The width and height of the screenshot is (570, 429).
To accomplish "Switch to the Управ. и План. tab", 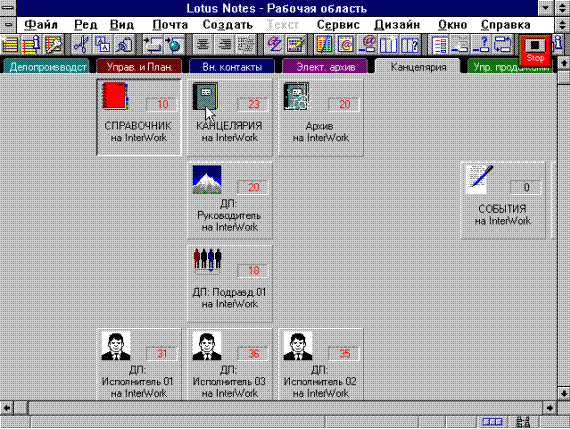I will tap(139, 67).
